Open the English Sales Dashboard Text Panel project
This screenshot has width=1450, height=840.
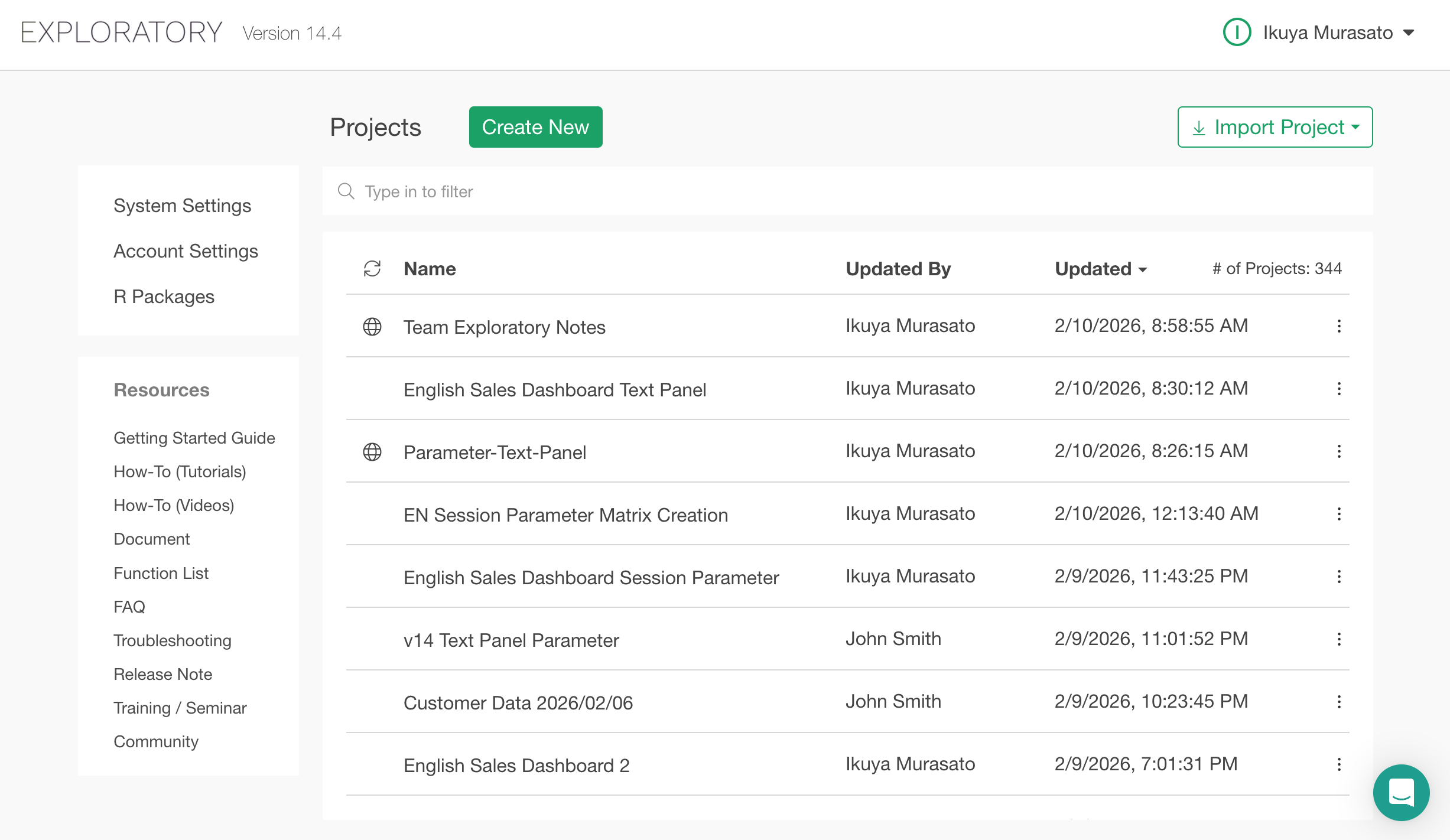pyautogui.click(x=554, y=390)
